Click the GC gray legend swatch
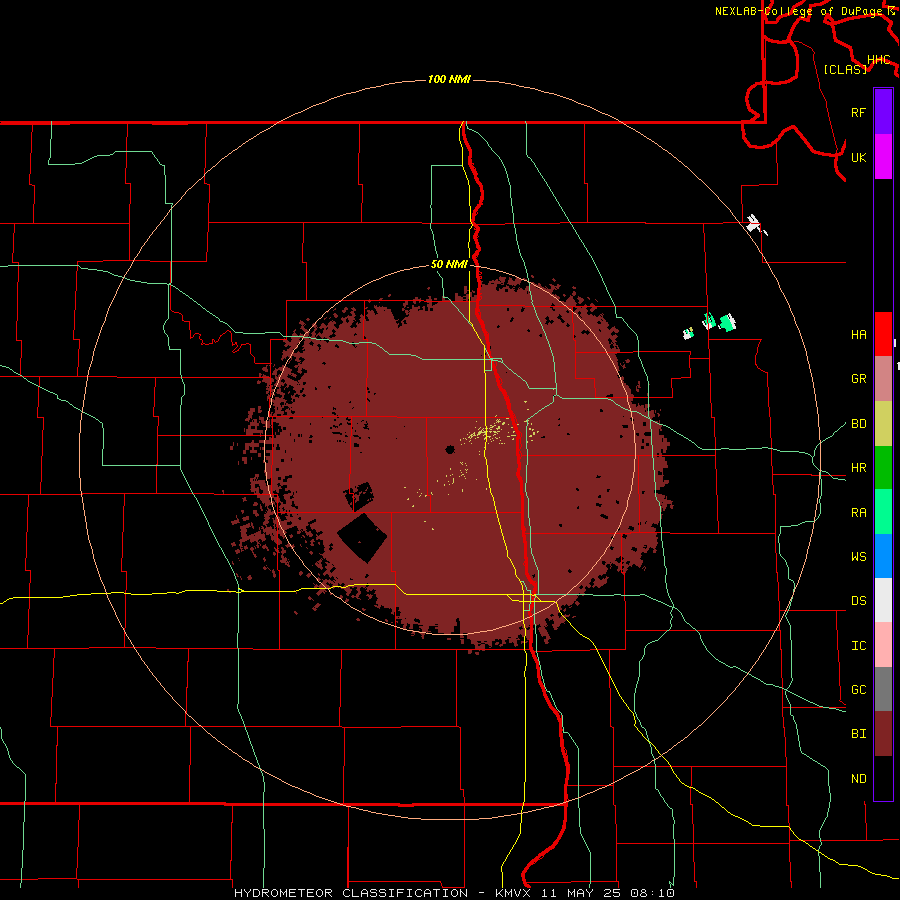Image resolution: width=900 pixels, height=900 pixels. tap(883, 689)
